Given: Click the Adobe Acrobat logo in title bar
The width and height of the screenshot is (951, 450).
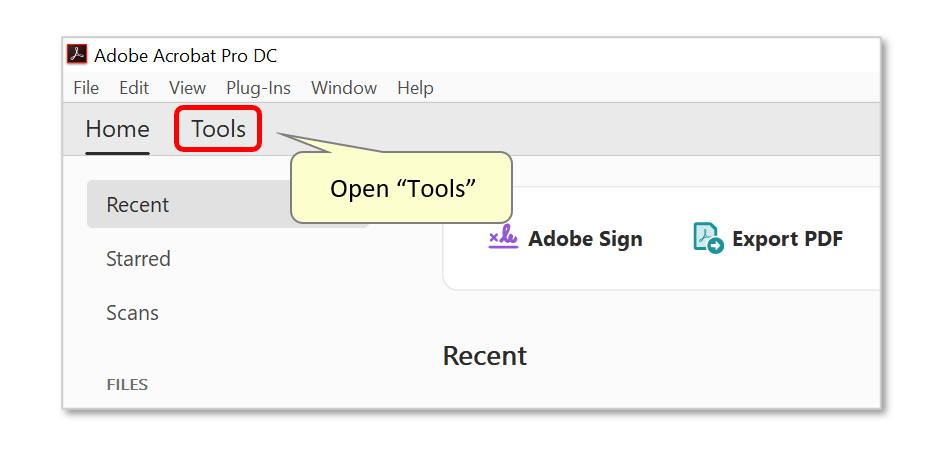Looking at the screenshot, I should 77,55.
